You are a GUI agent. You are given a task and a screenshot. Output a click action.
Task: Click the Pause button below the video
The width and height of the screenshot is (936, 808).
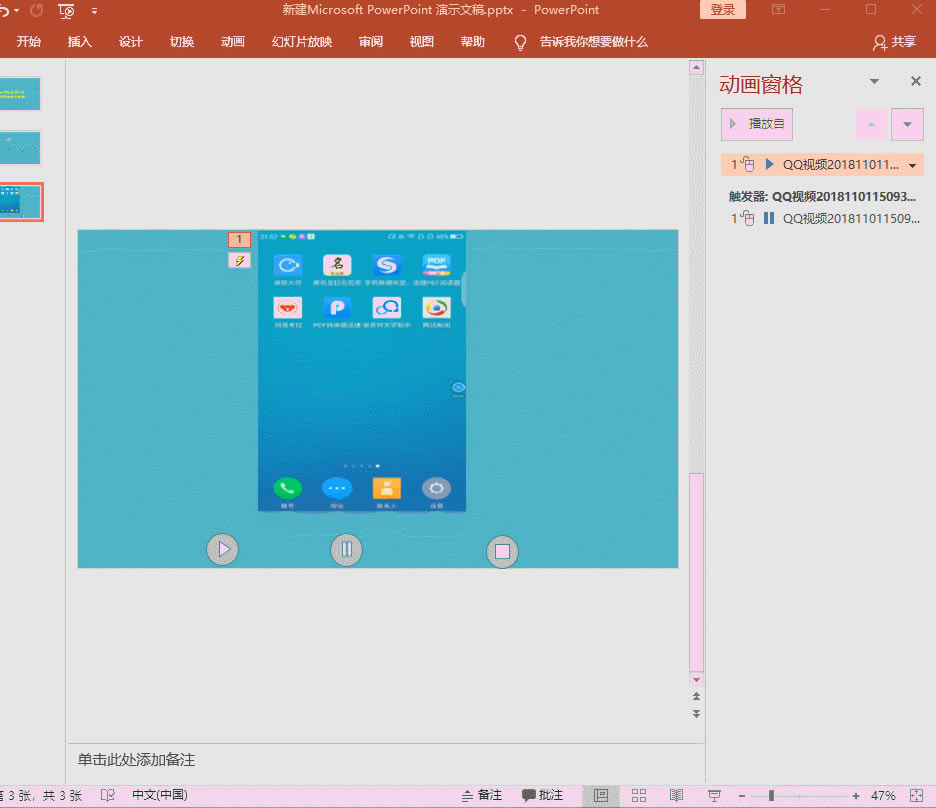tap(346, 549)
